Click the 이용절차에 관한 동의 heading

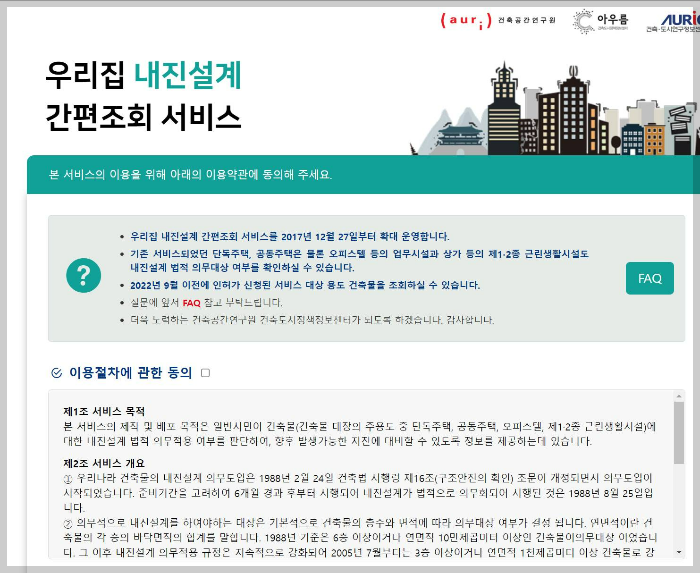point(130,373)
